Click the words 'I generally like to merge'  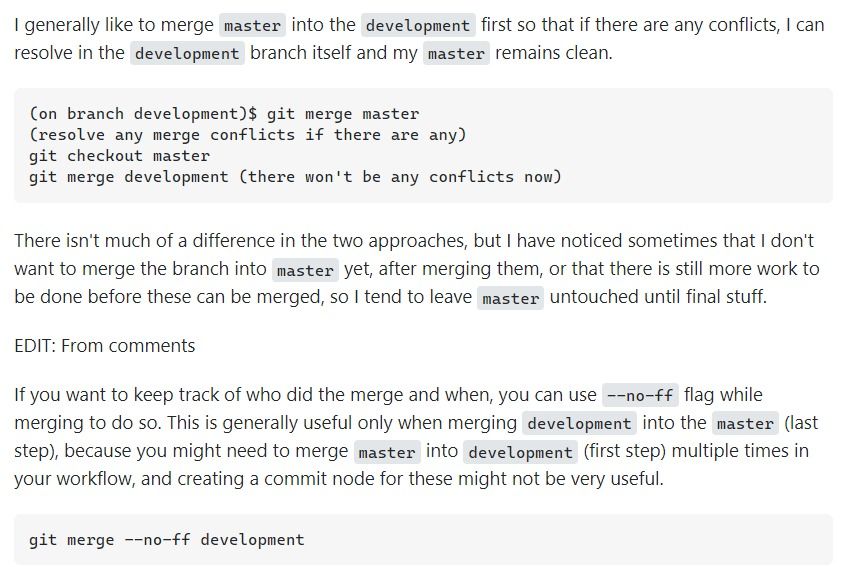[x=114, y=25]
